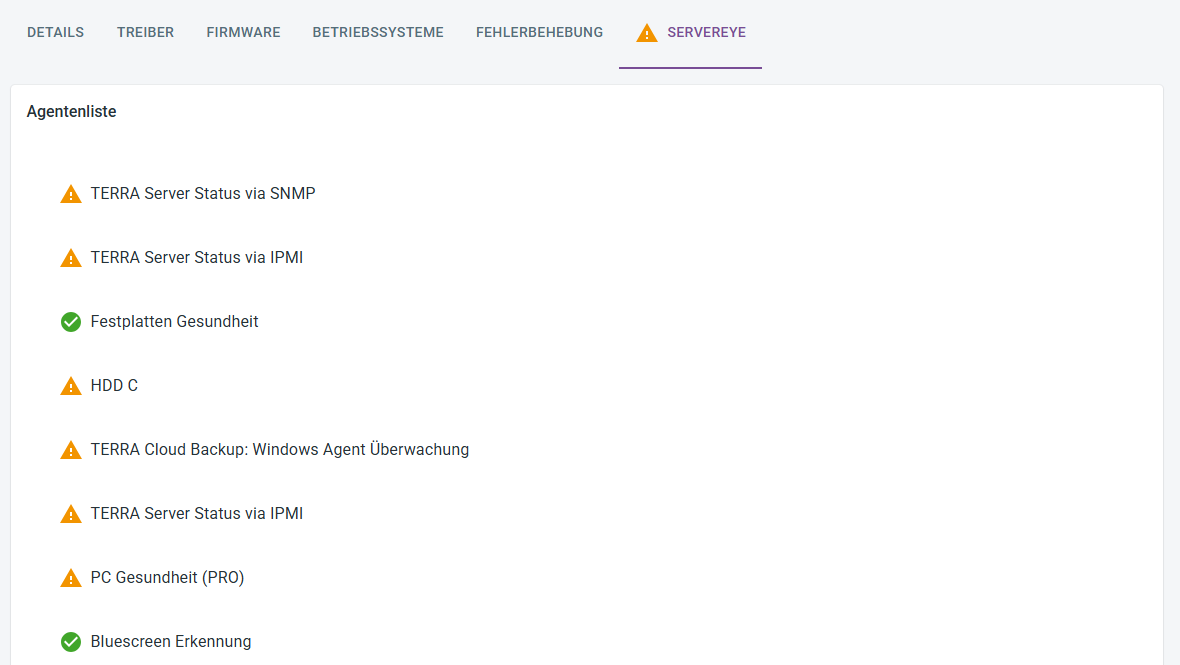Select 'TERRA Server Status via SNMP' entry
Image resolution: width=1180 pixels, height=665 pixels.
pos(203,193)
